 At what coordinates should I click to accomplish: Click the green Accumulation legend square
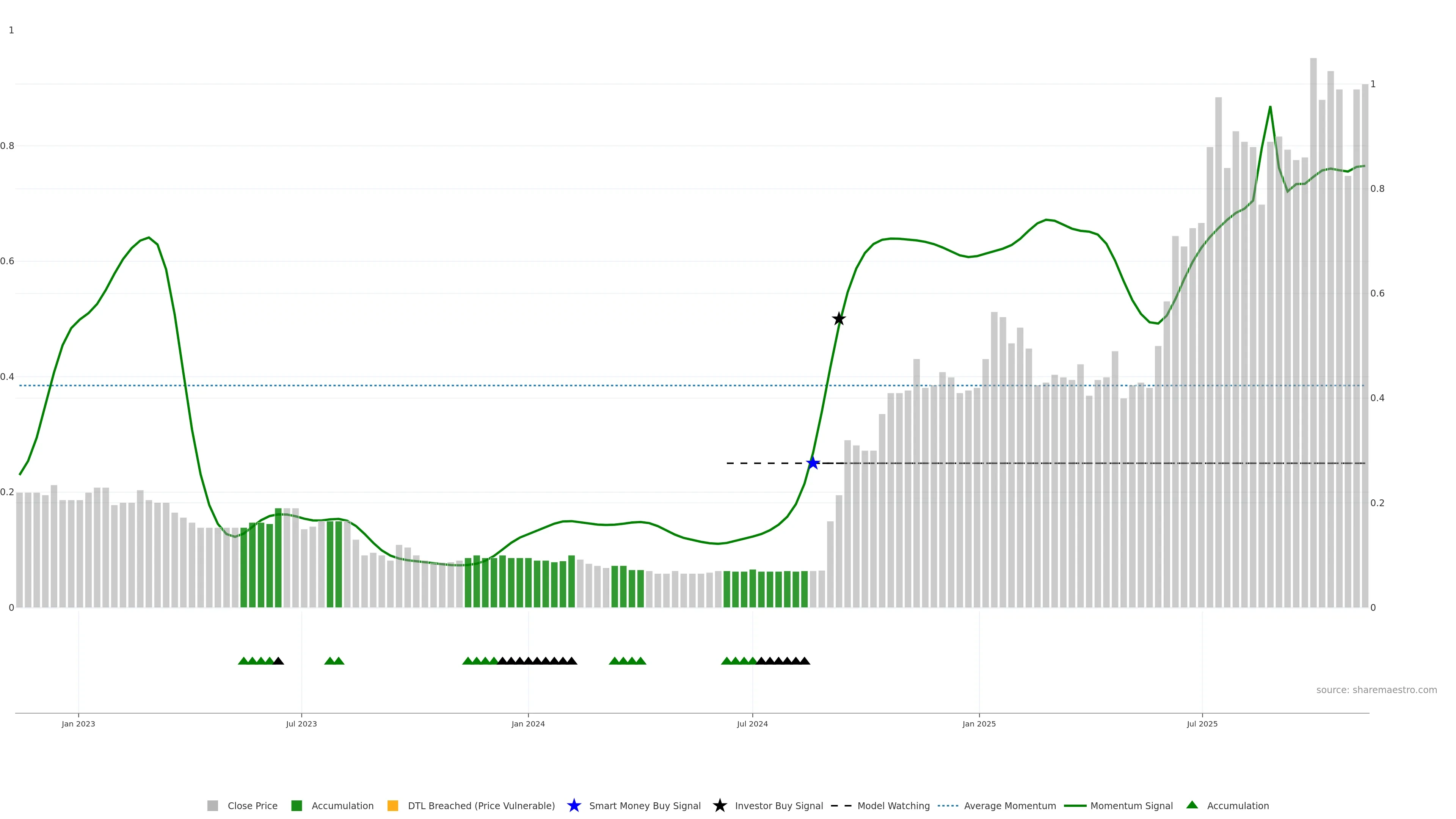coord(297,805)
